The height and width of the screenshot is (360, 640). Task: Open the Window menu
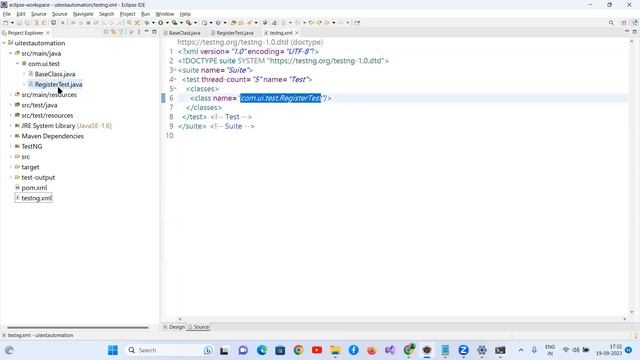(x=164, y=14)
